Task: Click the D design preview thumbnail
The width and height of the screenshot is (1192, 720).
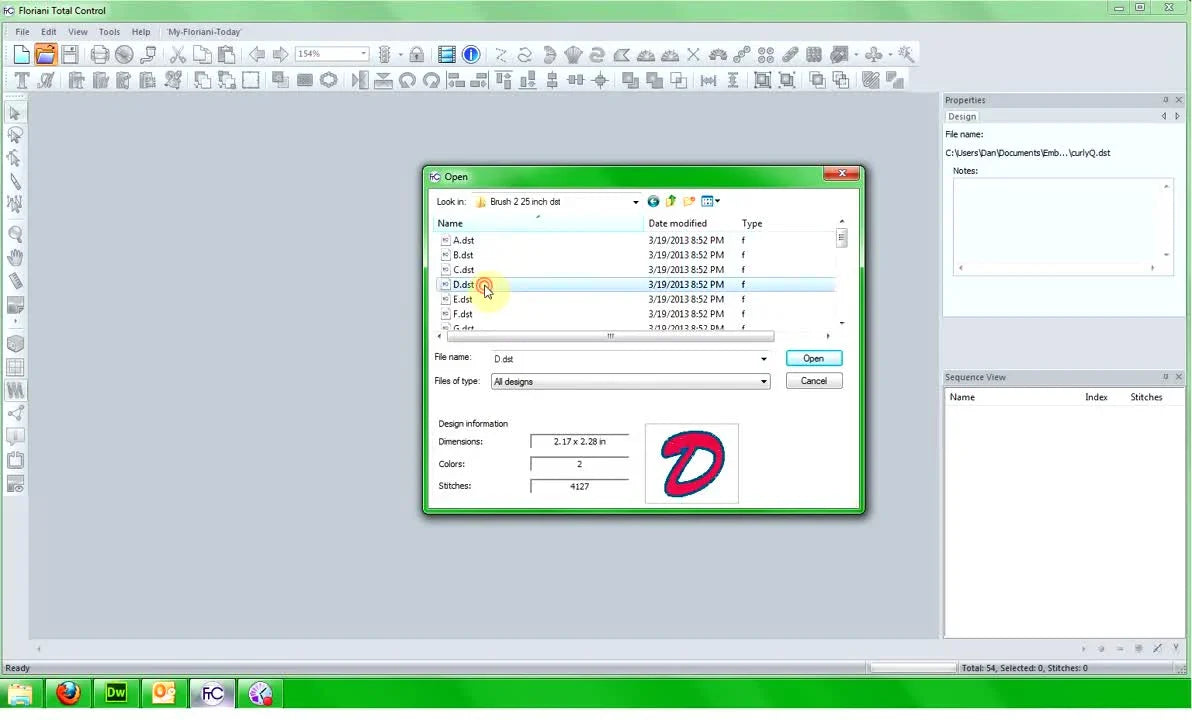Action: pos(691,463)
